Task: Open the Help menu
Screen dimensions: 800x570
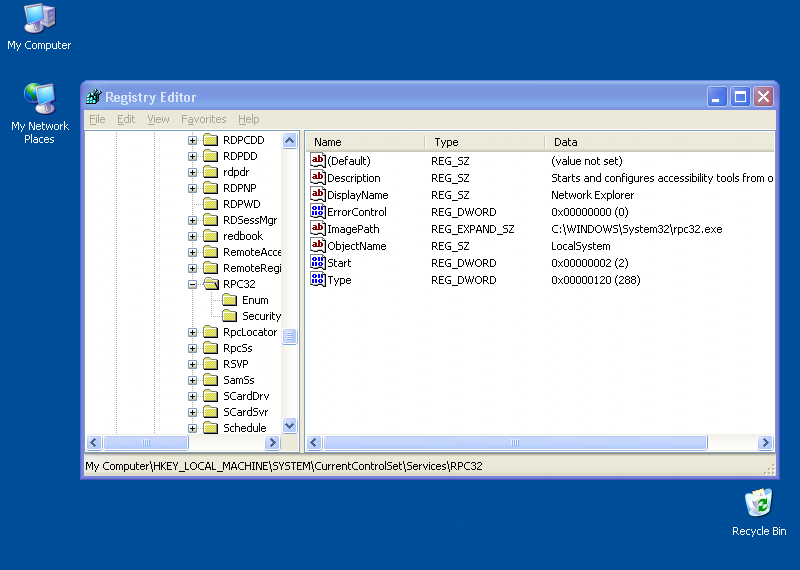Action: click(x=248, y=119)
